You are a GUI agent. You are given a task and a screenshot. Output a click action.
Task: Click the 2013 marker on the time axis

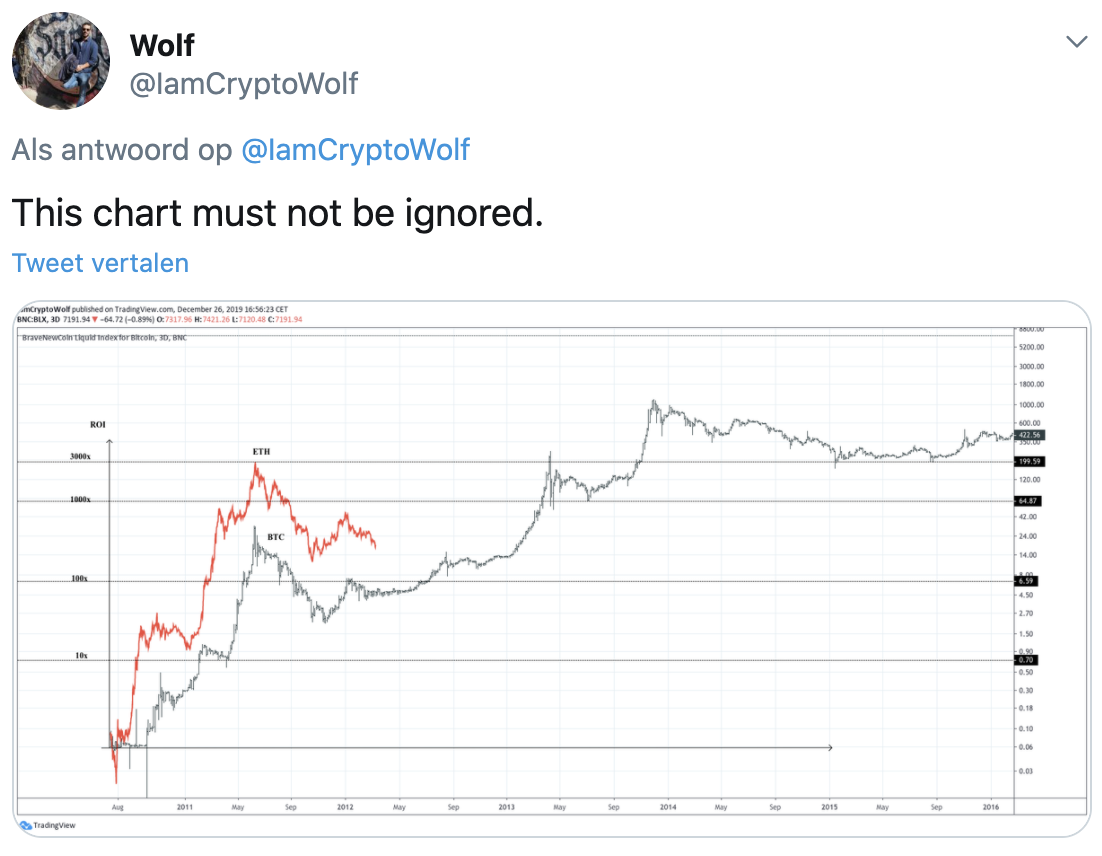click(x=506, y=805)
